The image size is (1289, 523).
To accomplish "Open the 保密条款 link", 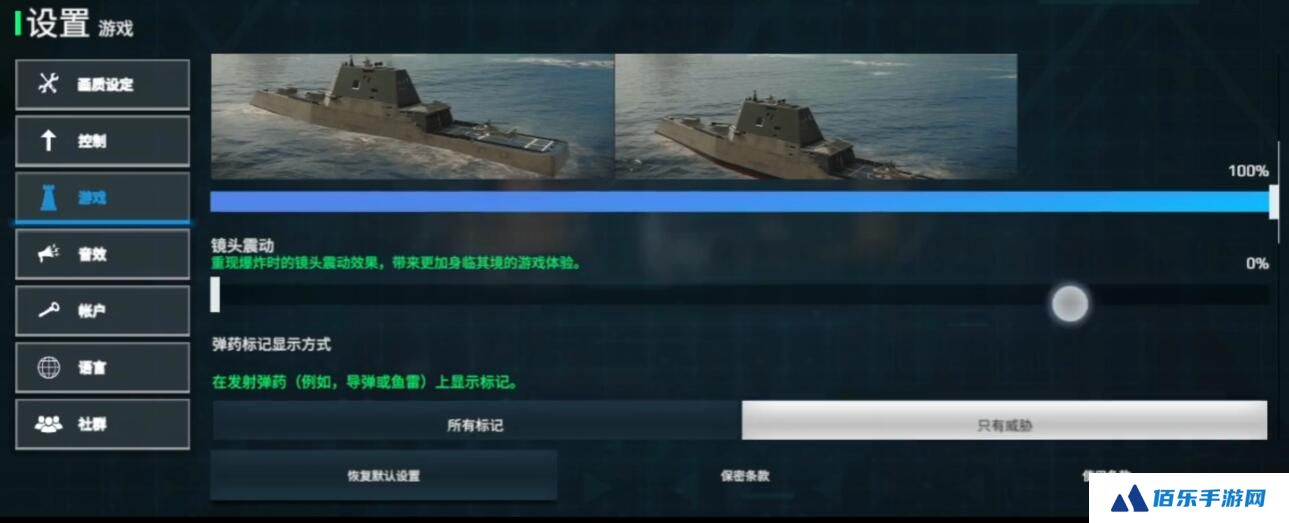I will 745,476.
